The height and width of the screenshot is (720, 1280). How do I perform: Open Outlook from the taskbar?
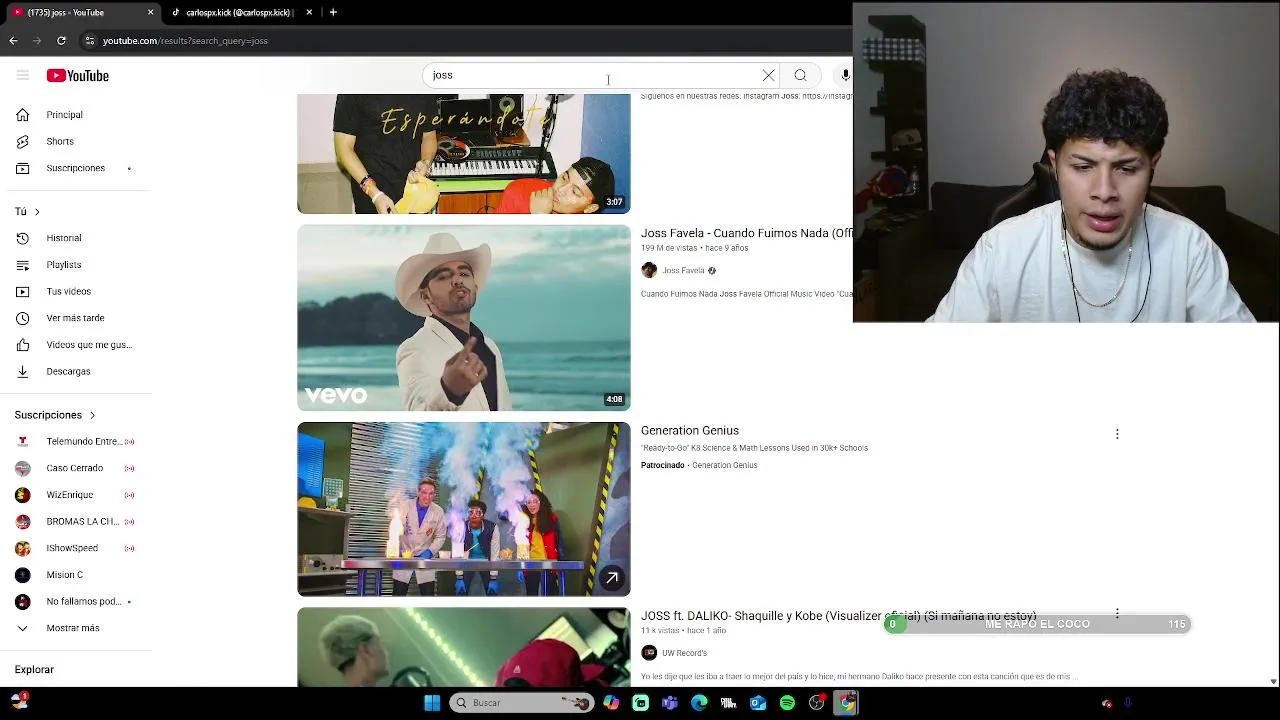[x=758, y=703]
